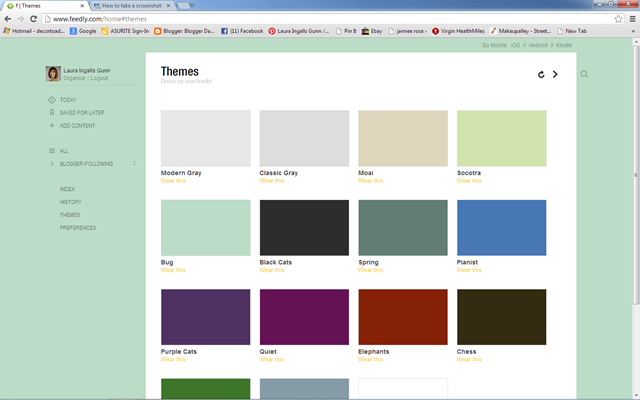Click the Kindle mobile link
Image resolution: width=640 pixels, height=400 pixels.
(564, 45)
